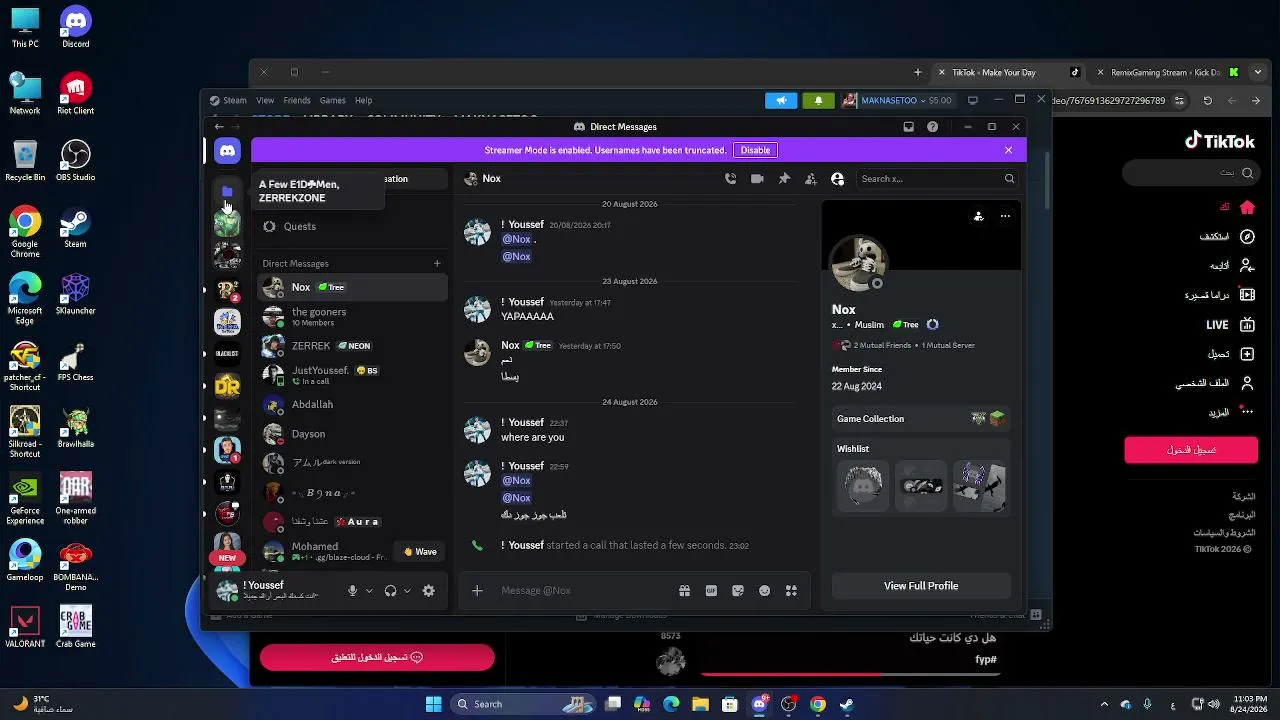Open TikTok LIVE section
The width and height of the screenshot is (1280, 720).
1230,325
